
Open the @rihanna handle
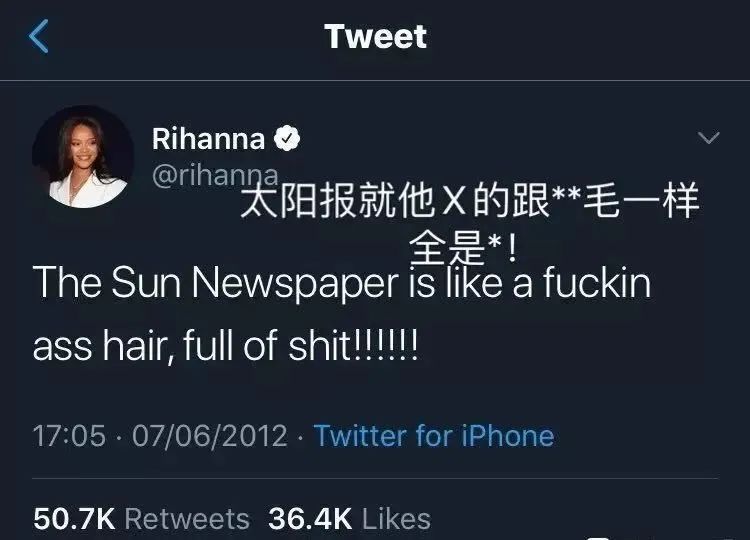pyautogui.click(x=215, y=176)
